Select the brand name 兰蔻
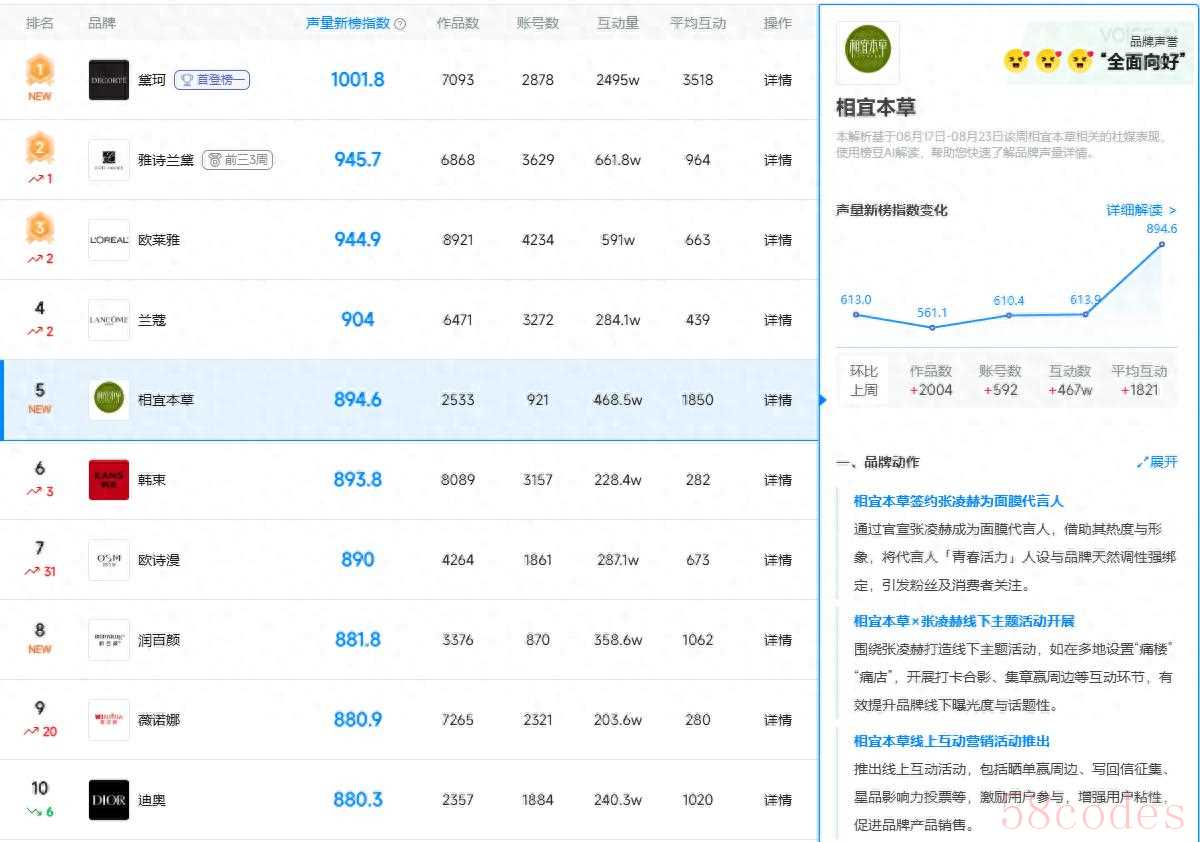 (152, 320)
